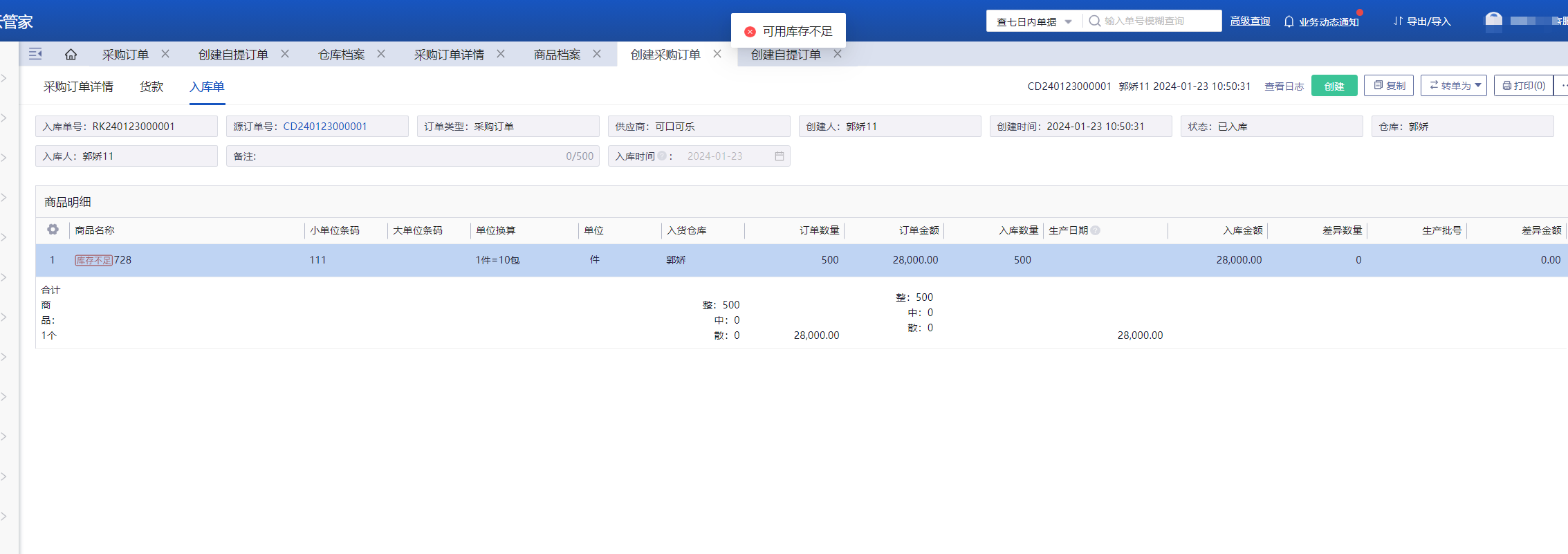
Task: Click the search magnifier icon
Action: coord(1094,21)
